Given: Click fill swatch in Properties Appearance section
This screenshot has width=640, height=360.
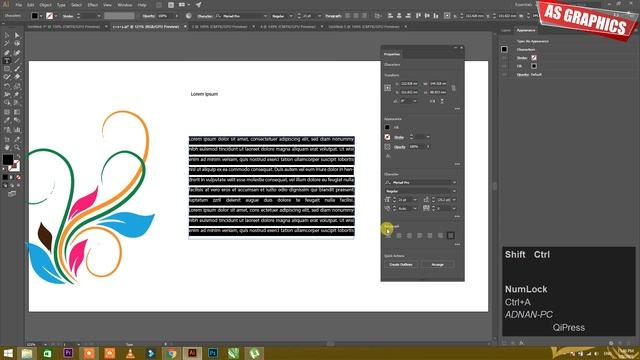Looking at the screenshot, I should pos(387,127).
